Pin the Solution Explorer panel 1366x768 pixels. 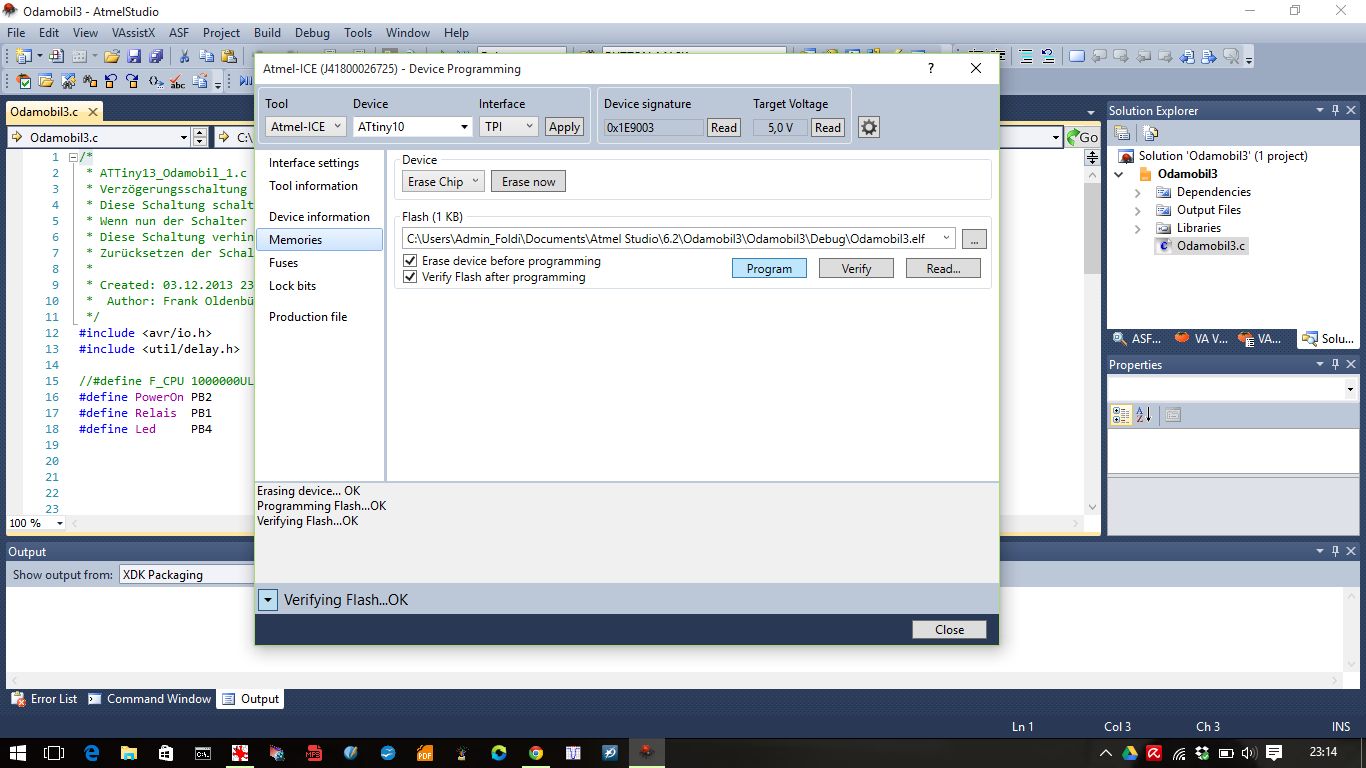(1334, 111)
